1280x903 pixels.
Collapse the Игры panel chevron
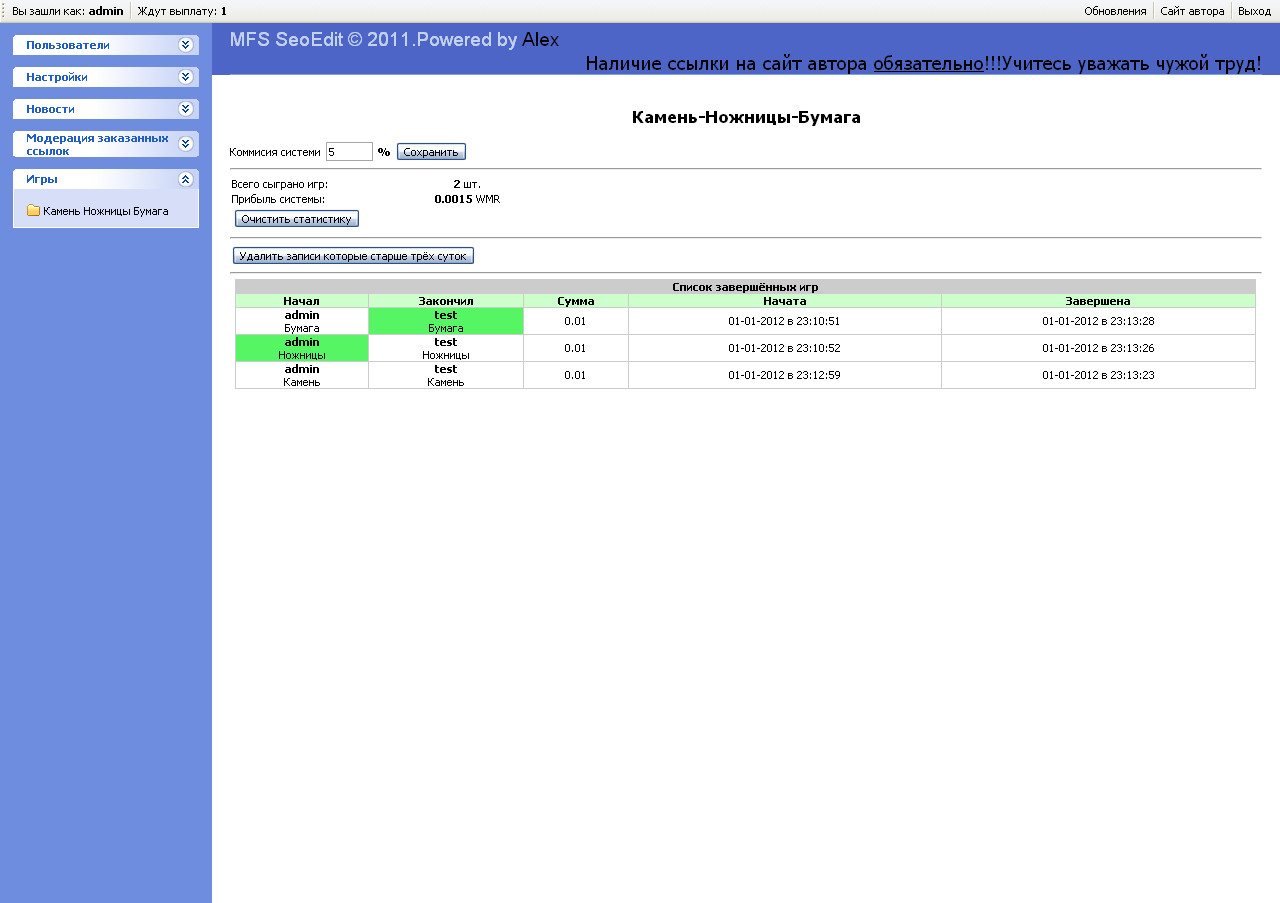185,179
